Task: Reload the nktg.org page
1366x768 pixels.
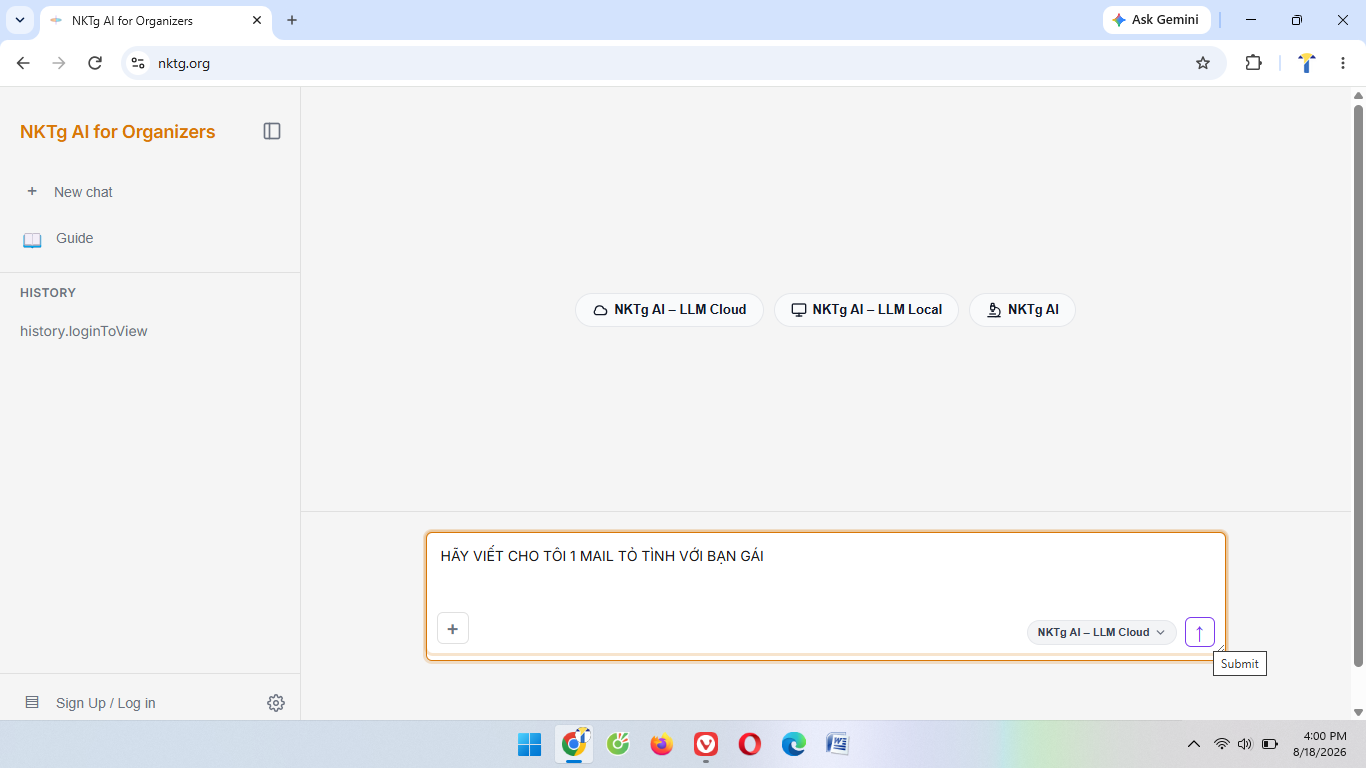Action: tap(95, 63)
